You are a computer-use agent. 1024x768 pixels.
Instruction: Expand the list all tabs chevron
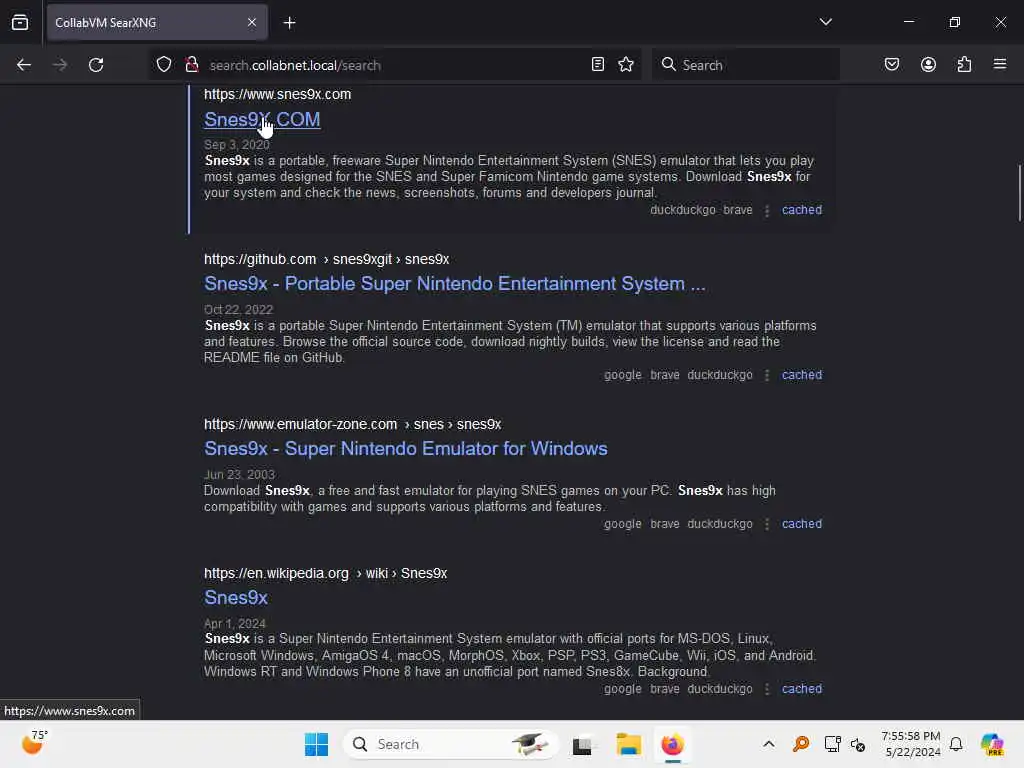pyautogui.click(x=825, y=22)
